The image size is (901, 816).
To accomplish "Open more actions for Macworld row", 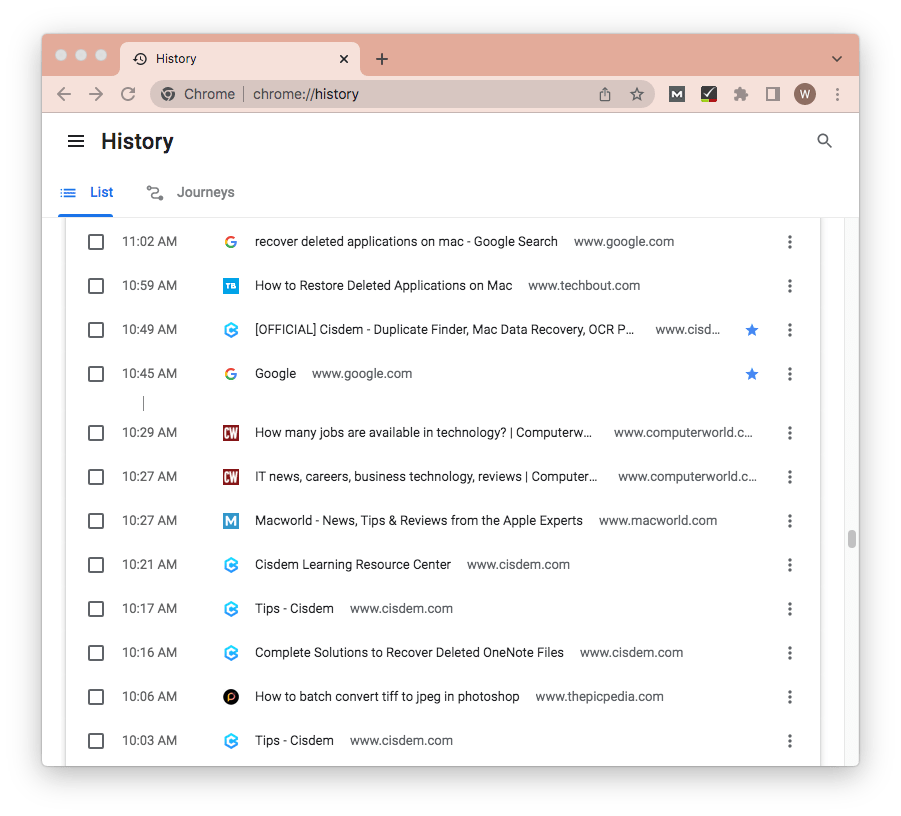I will pyautogui.click(x=790, y=521).
